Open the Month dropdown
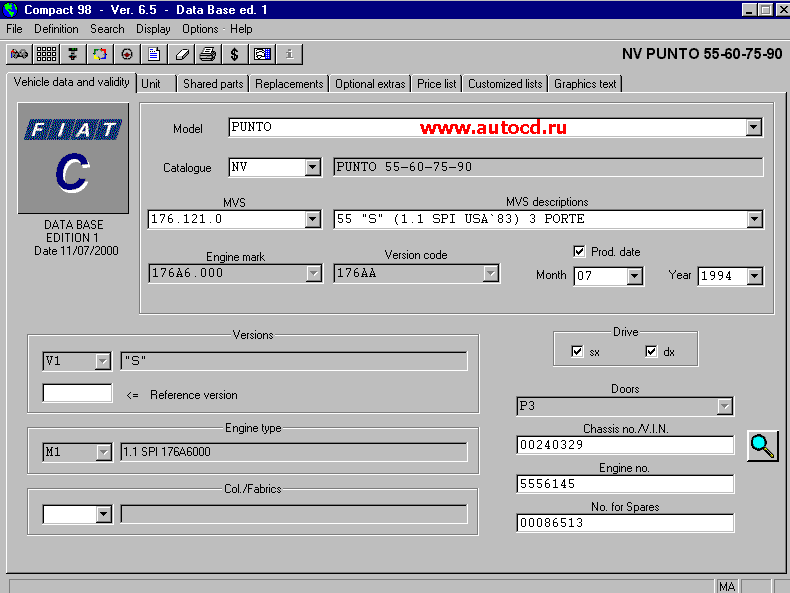The width and height of the screenshot is (790, 593). [634, 276]
